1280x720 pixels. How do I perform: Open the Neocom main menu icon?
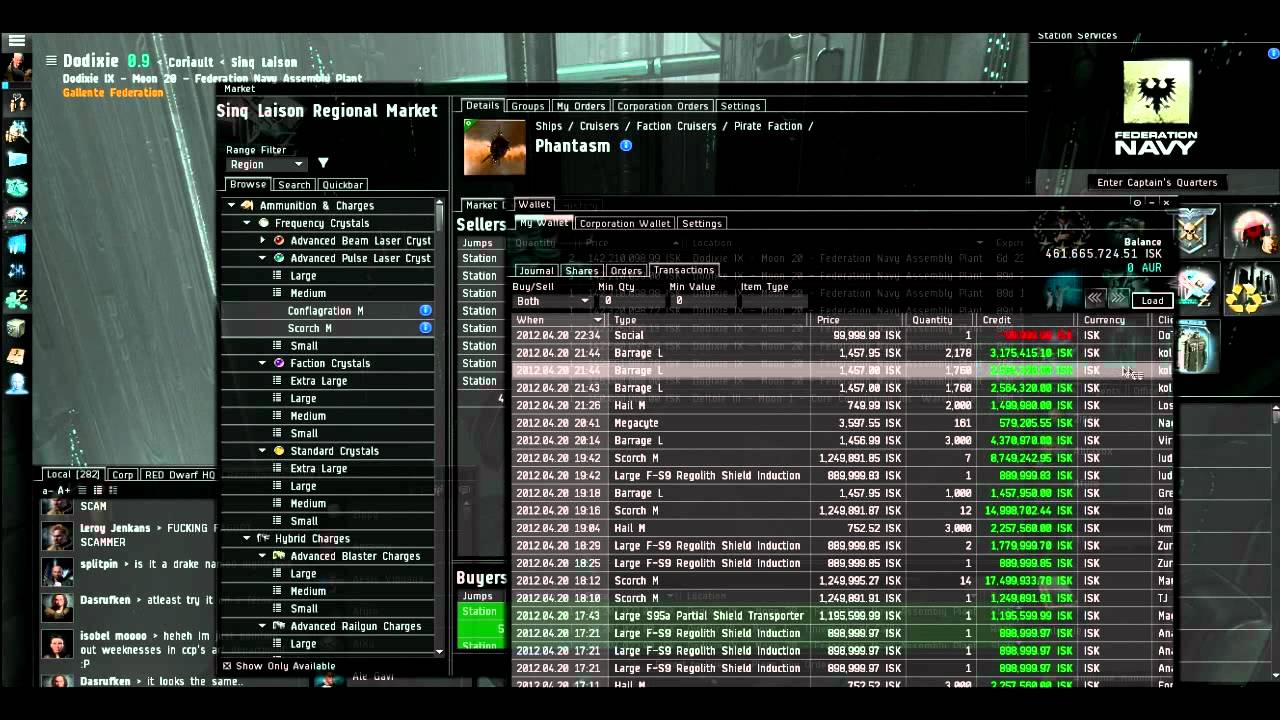click(16, 41)
